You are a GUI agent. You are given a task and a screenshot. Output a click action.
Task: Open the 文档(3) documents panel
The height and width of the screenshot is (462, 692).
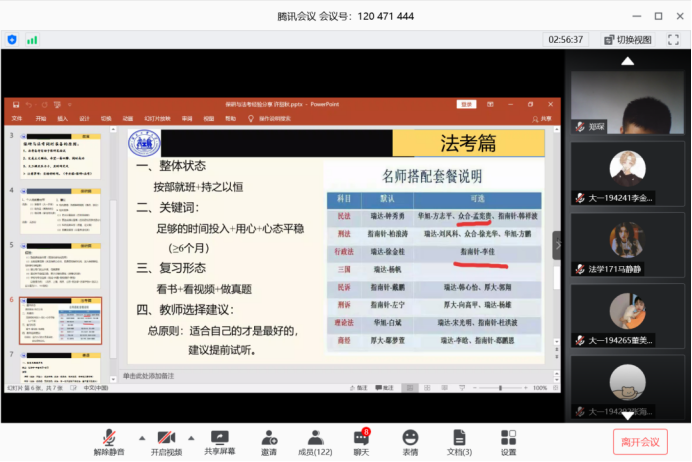(459, 441)
